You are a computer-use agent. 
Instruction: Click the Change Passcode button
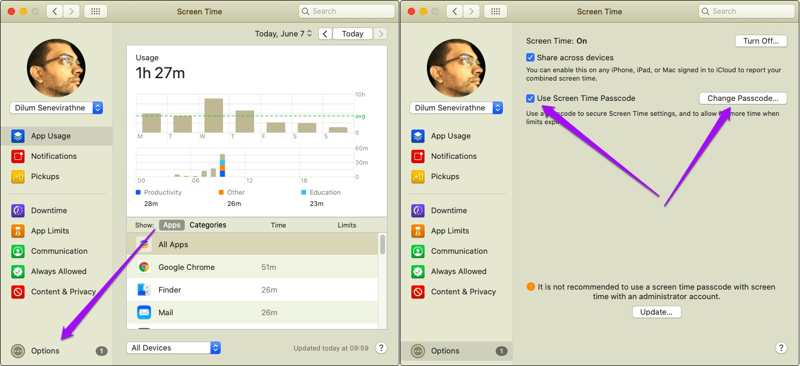pyautogui.click(x=743, y=98)
